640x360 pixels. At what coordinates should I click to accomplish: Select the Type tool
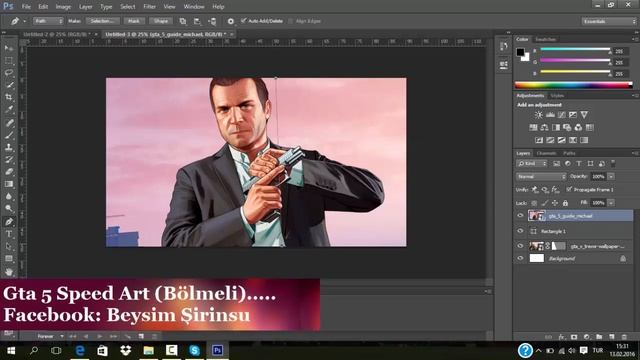9,234
